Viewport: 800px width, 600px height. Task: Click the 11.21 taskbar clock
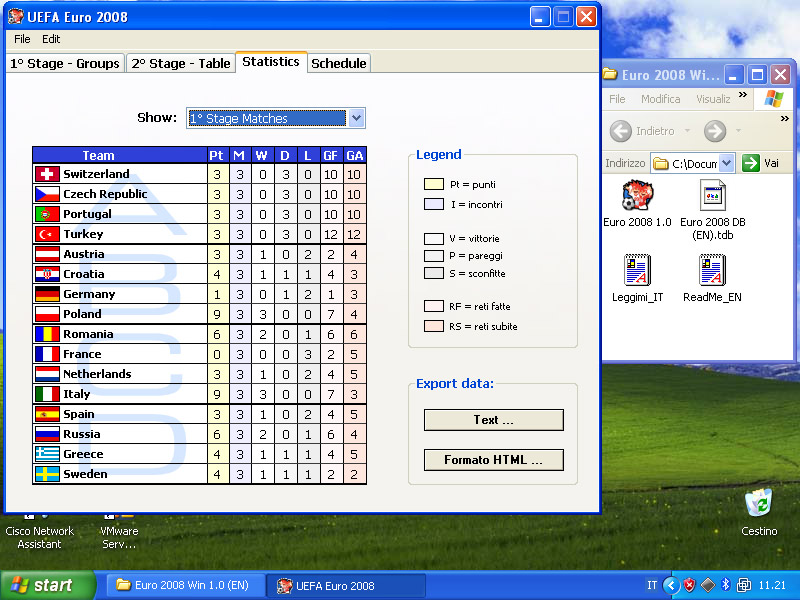pos(772,585)
